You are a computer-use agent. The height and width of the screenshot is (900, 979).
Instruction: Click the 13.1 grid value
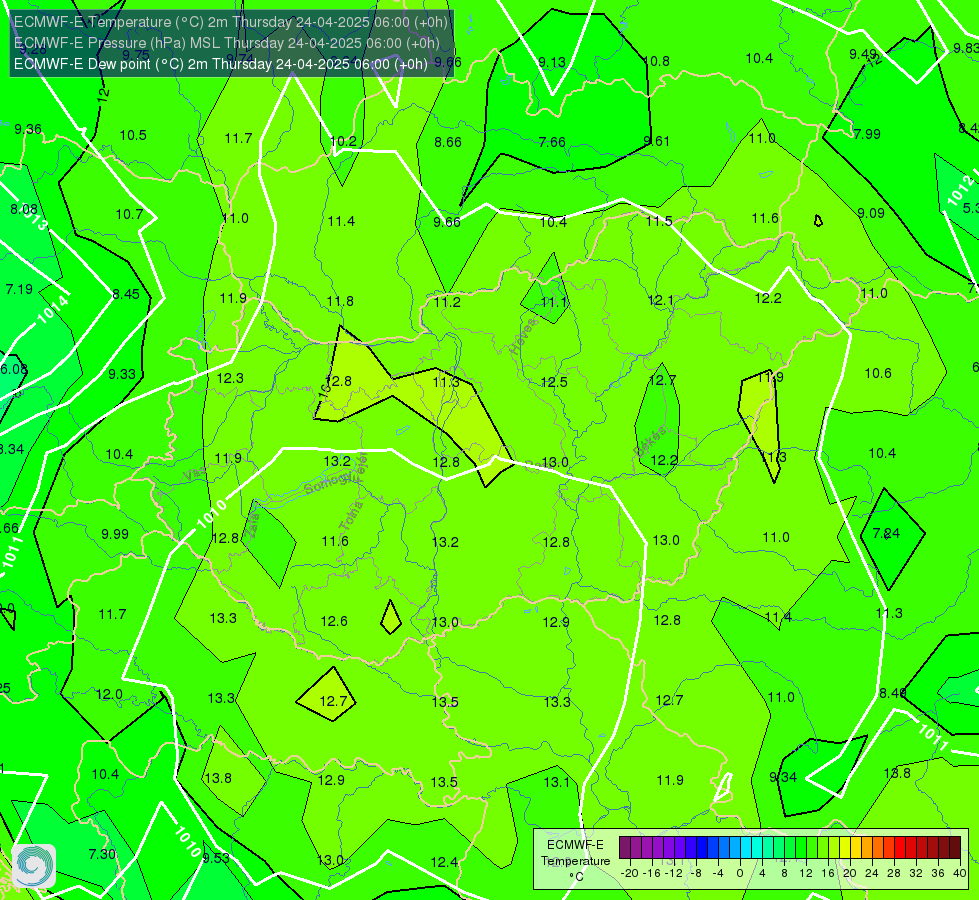tap(556, 782)
